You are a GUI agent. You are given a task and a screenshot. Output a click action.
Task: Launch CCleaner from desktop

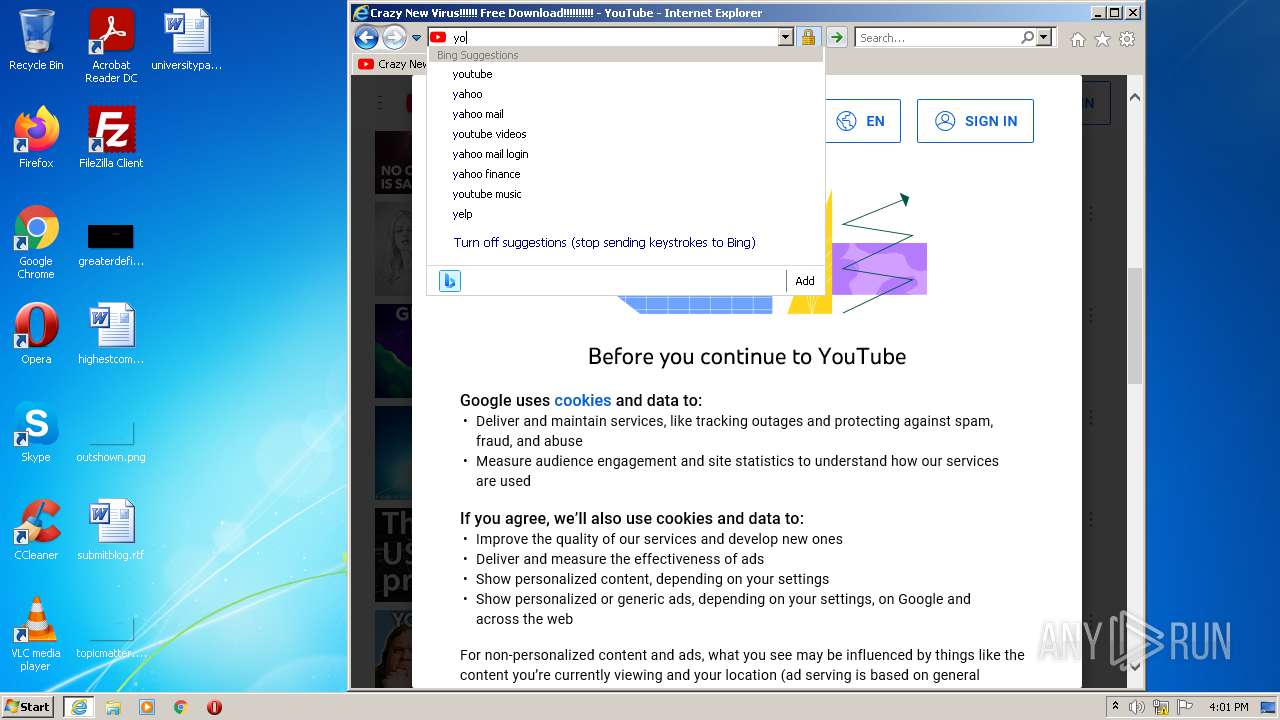pyautogui.click(x=36, y=530)
